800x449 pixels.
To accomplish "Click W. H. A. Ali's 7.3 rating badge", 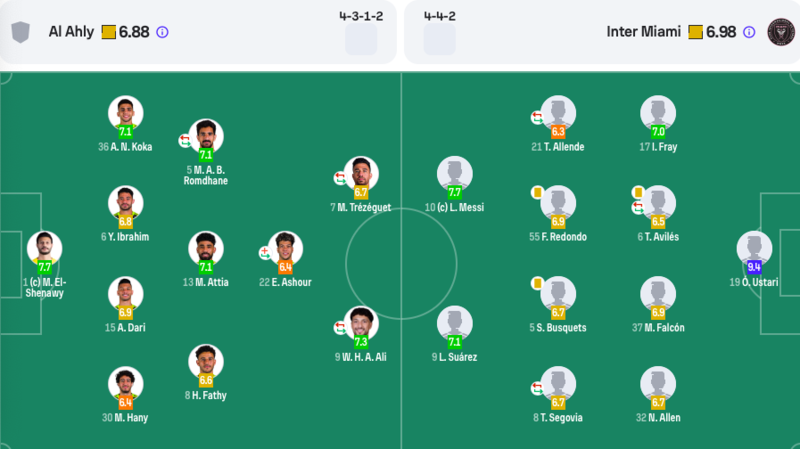I will [361, 342].
